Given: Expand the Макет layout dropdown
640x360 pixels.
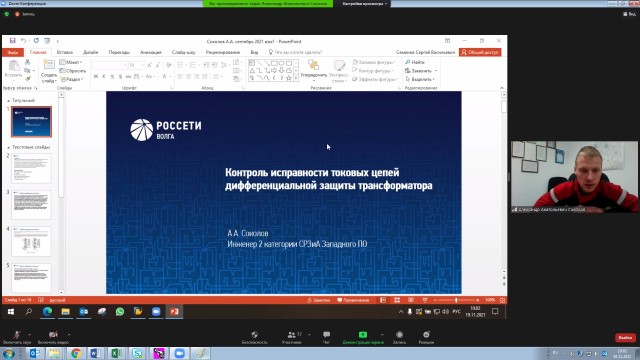Looking at the screenshot, I should [x=71, y=62].
